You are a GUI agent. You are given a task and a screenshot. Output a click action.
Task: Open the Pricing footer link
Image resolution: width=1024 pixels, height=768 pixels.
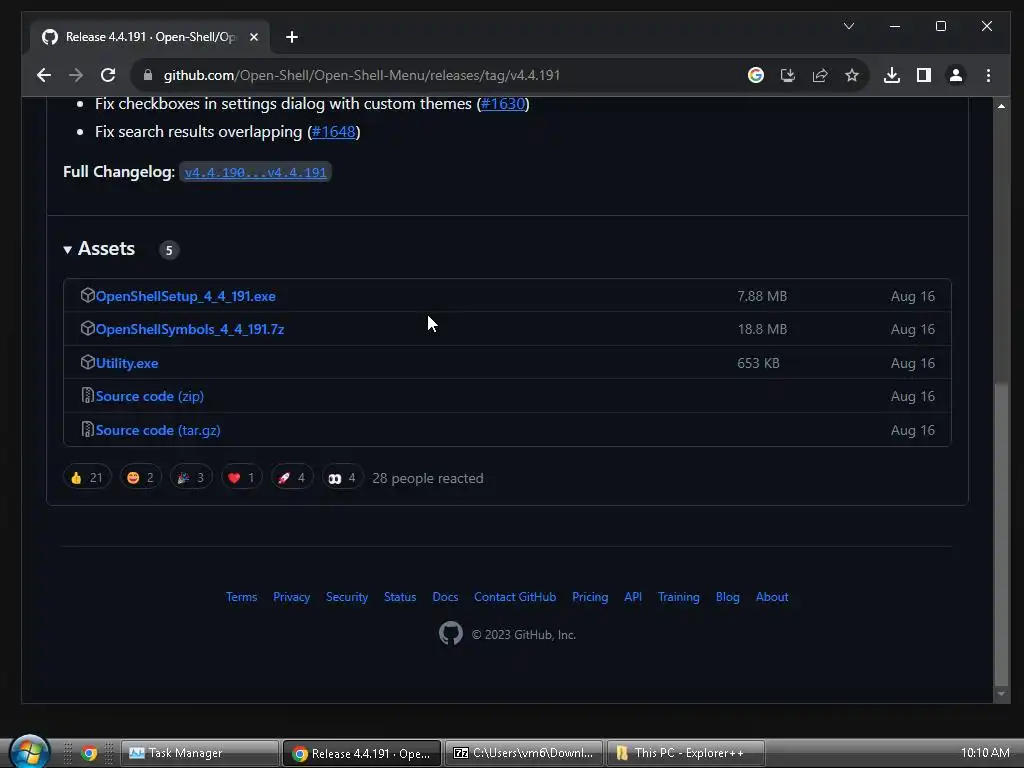point(590,597)
